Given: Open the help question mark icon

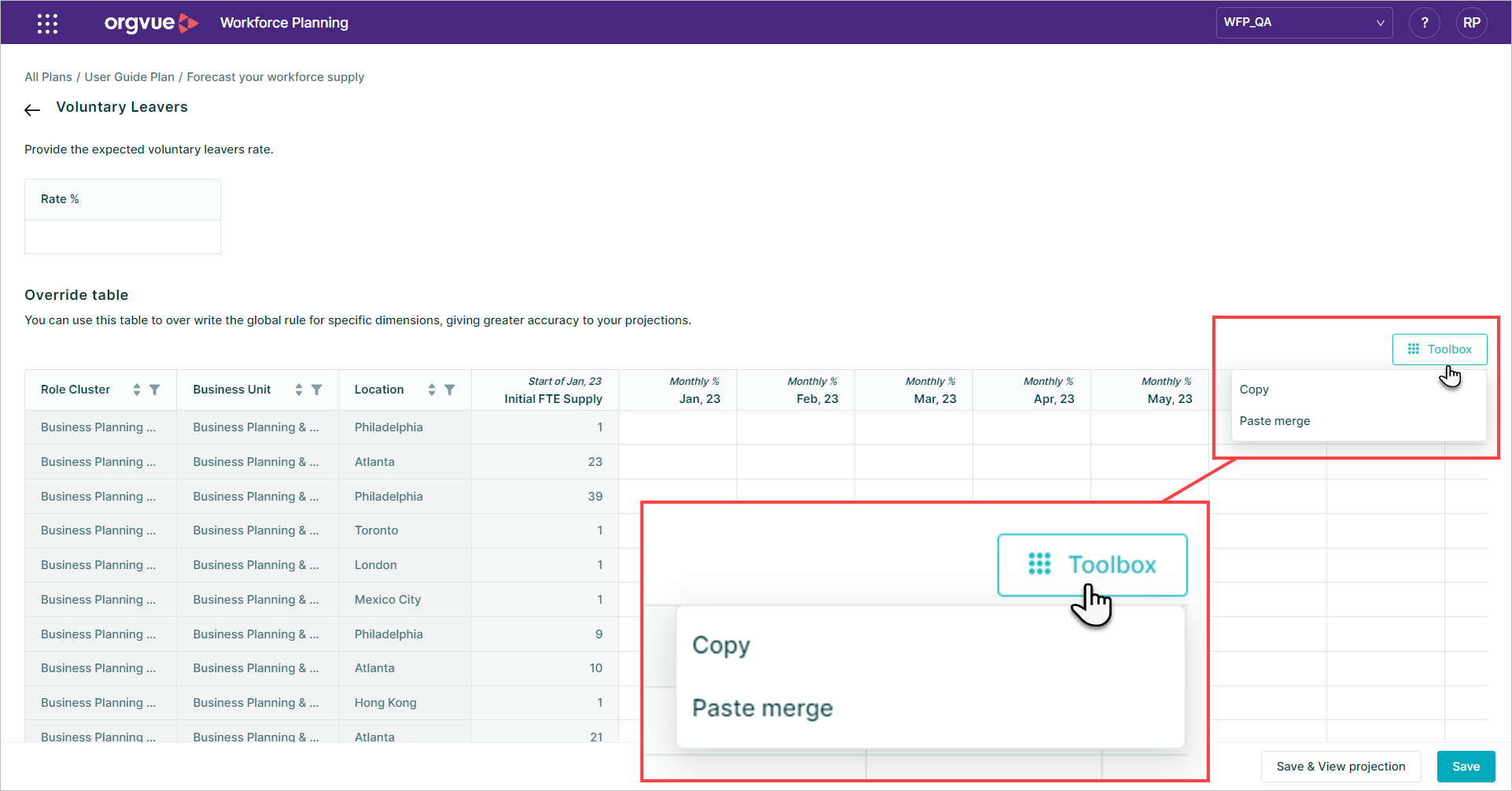Looking at the screenshot, I should click(x=1424, y=23).
